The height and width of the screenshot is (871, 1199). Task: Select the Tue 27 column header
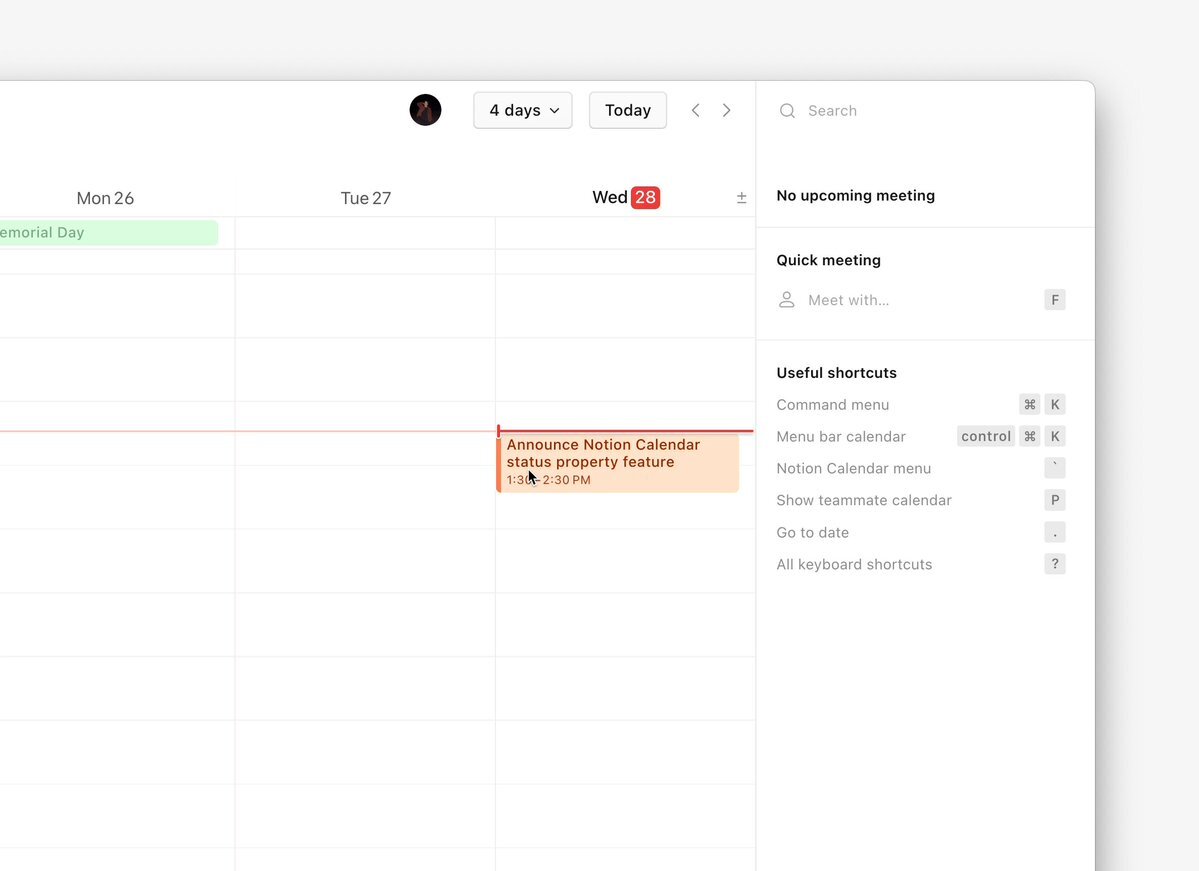pos(366,198)
